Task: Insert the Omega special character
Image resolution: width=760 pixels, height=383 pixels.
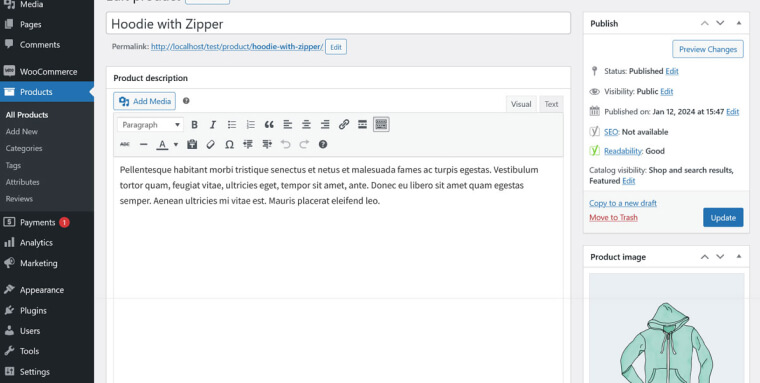Action: click(229, 144)
